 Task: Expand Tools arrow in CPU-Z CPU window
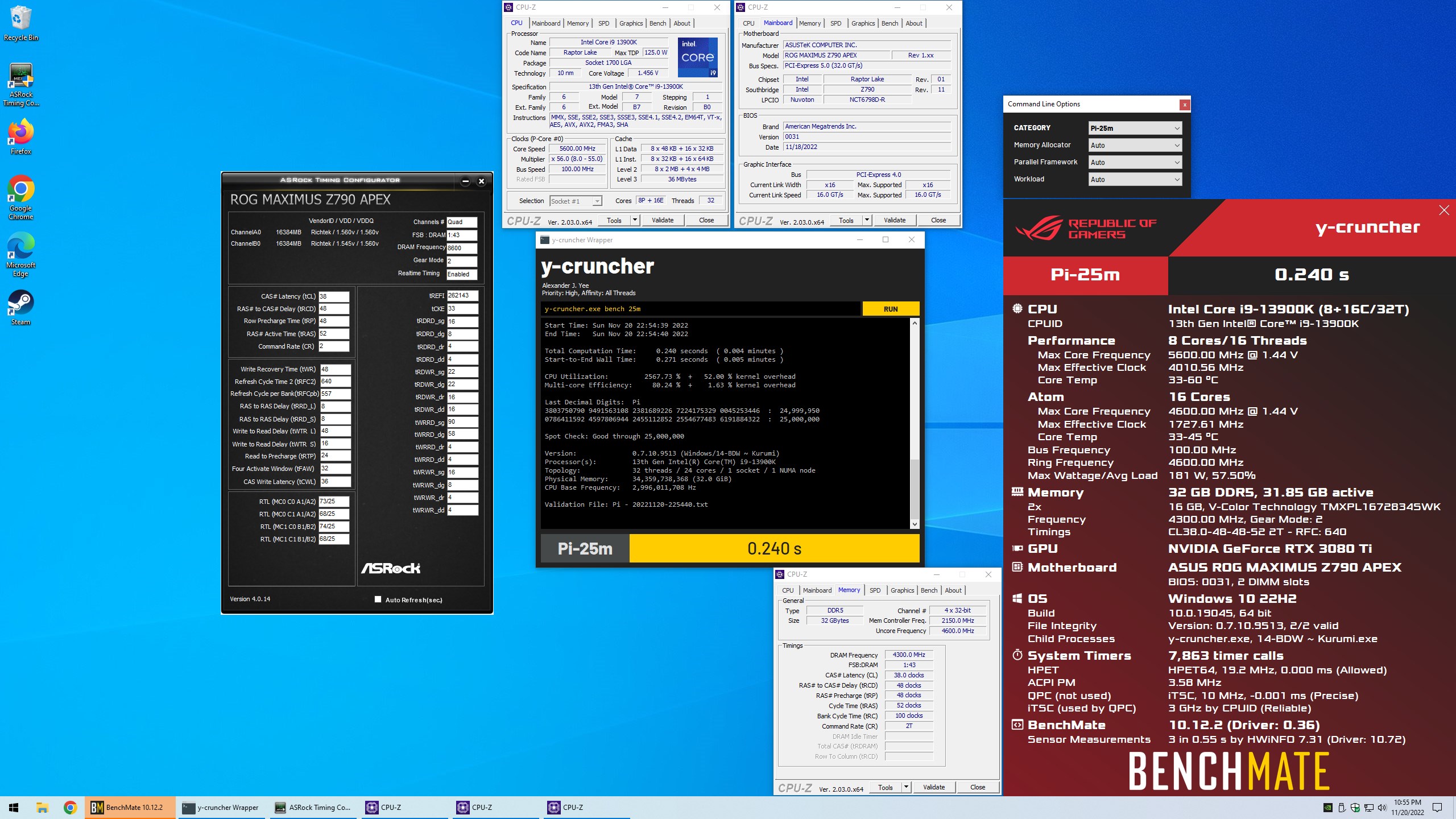[635, 220]
